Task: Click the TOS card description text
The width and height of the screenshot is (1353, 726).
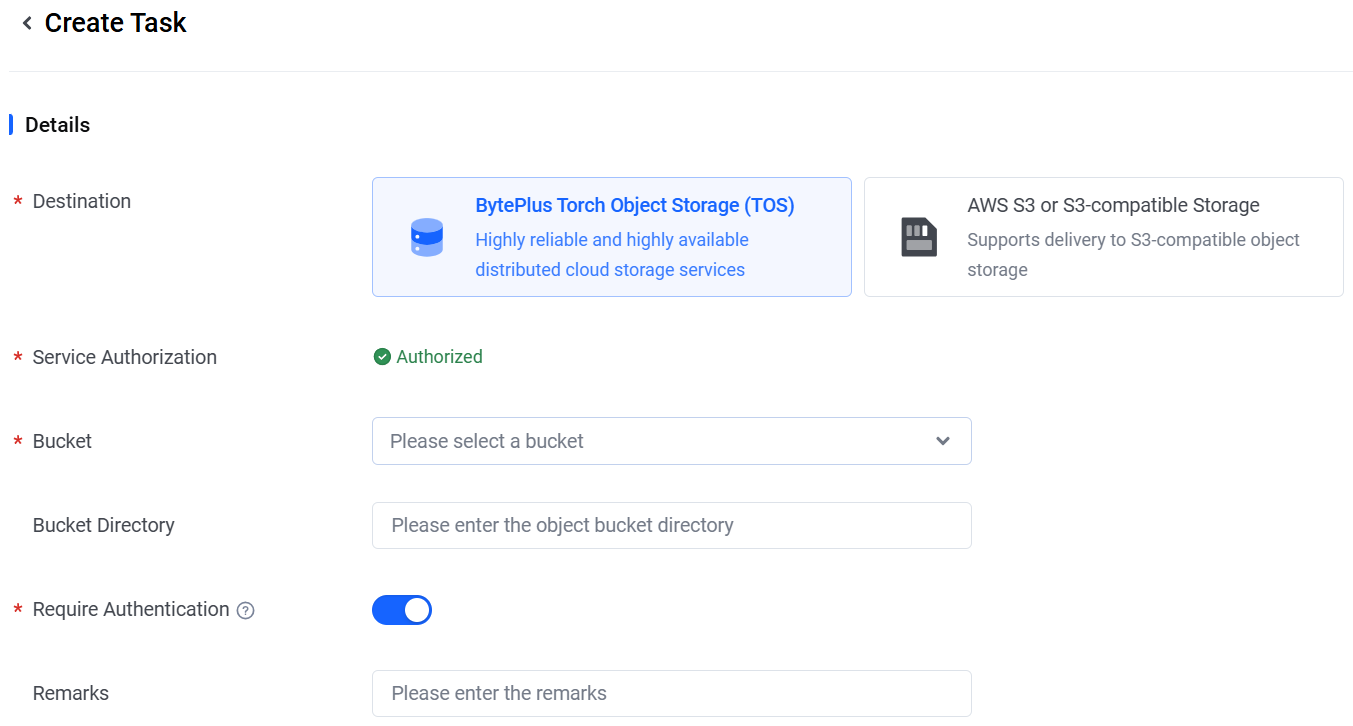Action: [611, 255]
